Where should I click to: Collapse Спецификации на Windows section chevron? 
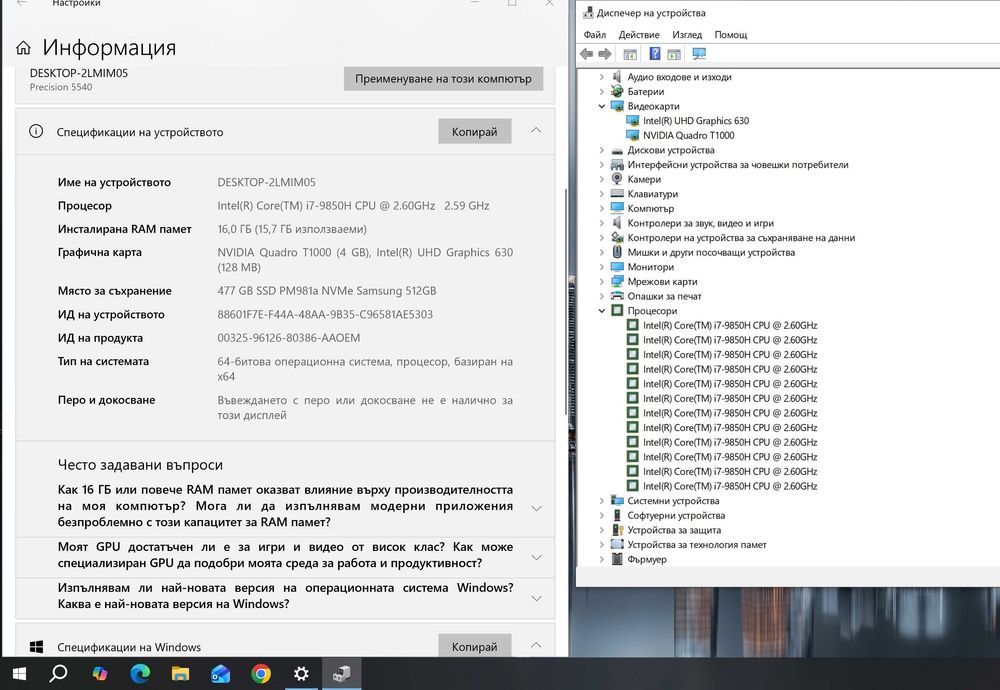[536, 645]
